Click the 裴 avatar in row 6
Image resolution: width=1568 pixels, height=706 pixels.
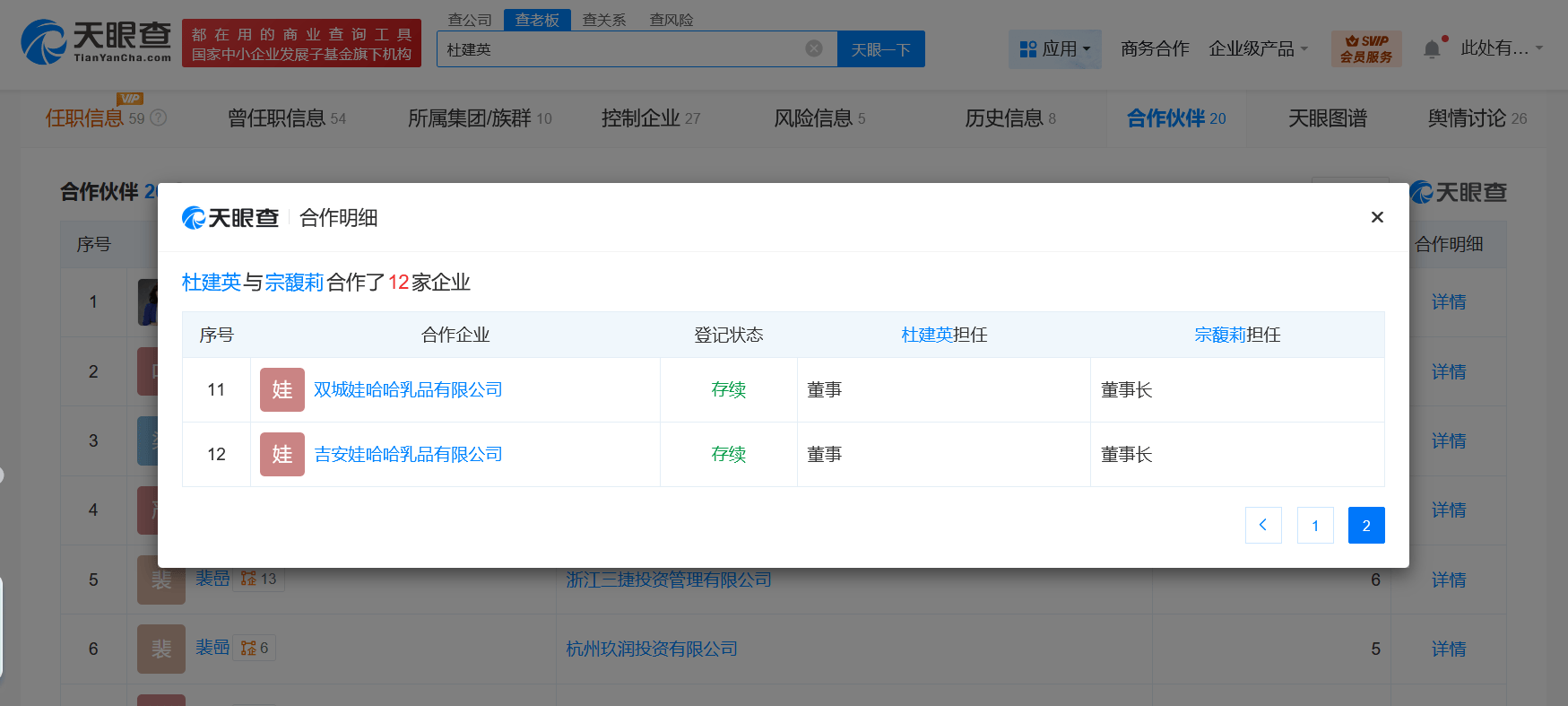tap(161, 649)
